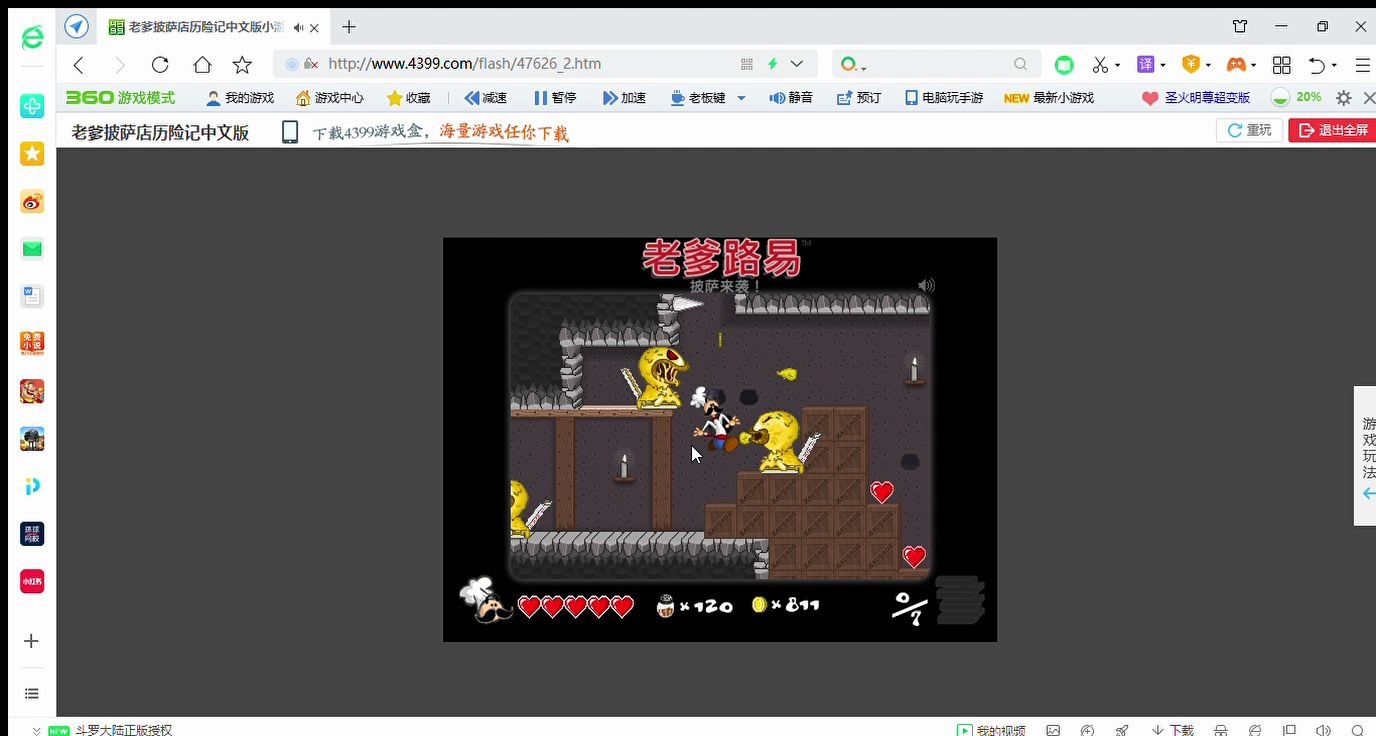Viewport: 1376px width, 736px height.
Task: Click the undo closed tab icon
Action: [1317, 65]
